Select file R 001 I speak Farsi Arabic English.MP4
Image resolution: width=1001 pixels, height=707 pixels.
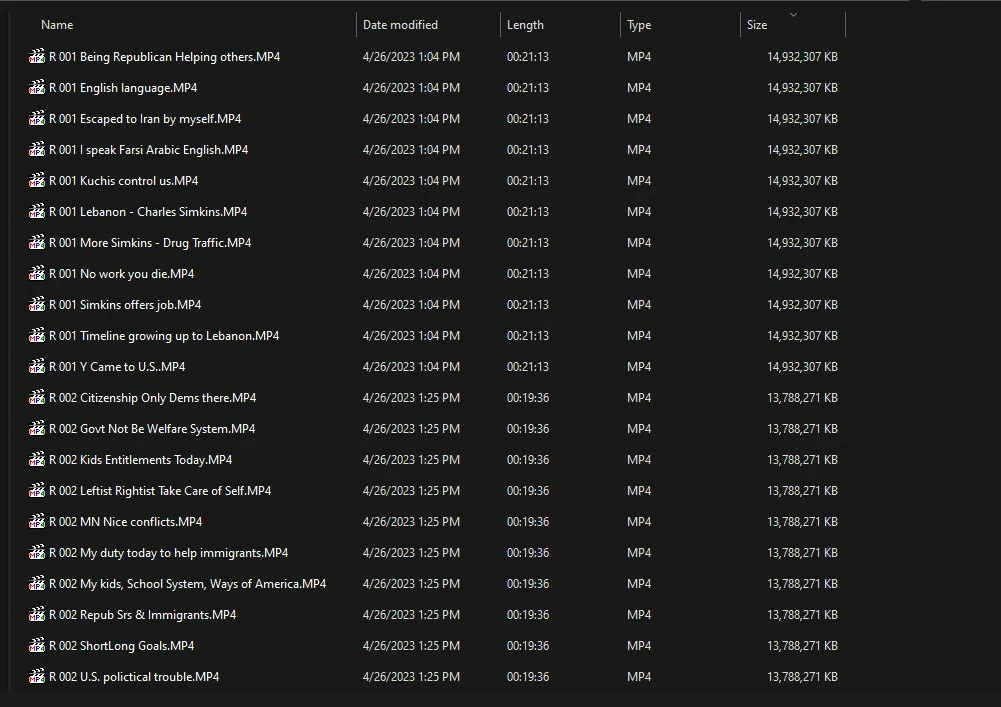point(149,149)
